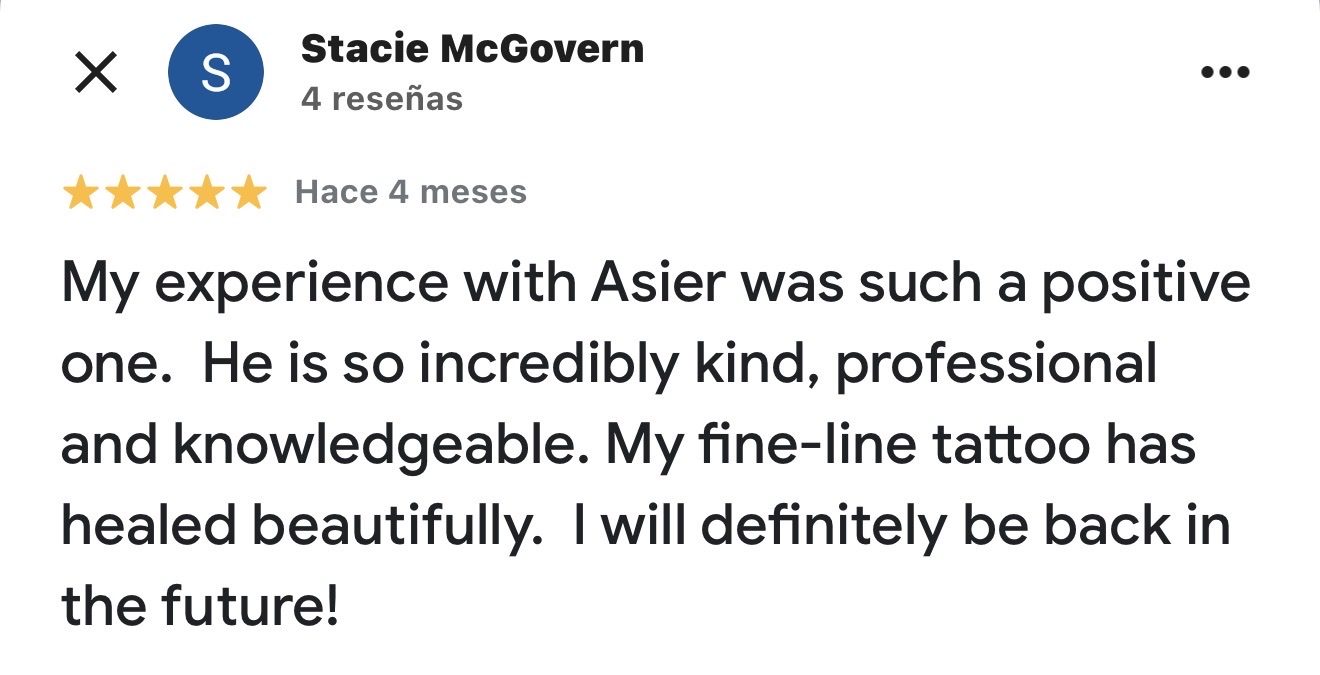Click the first rating star
This screenshot has height=675, width=1320.
click(83, 190)
